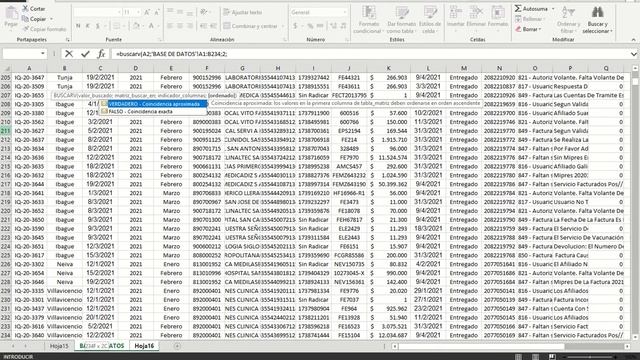The width and height of the screenshot is (640, 360).
Task: Click cell IQ-20-3647
Action: (x=29, y=78)
